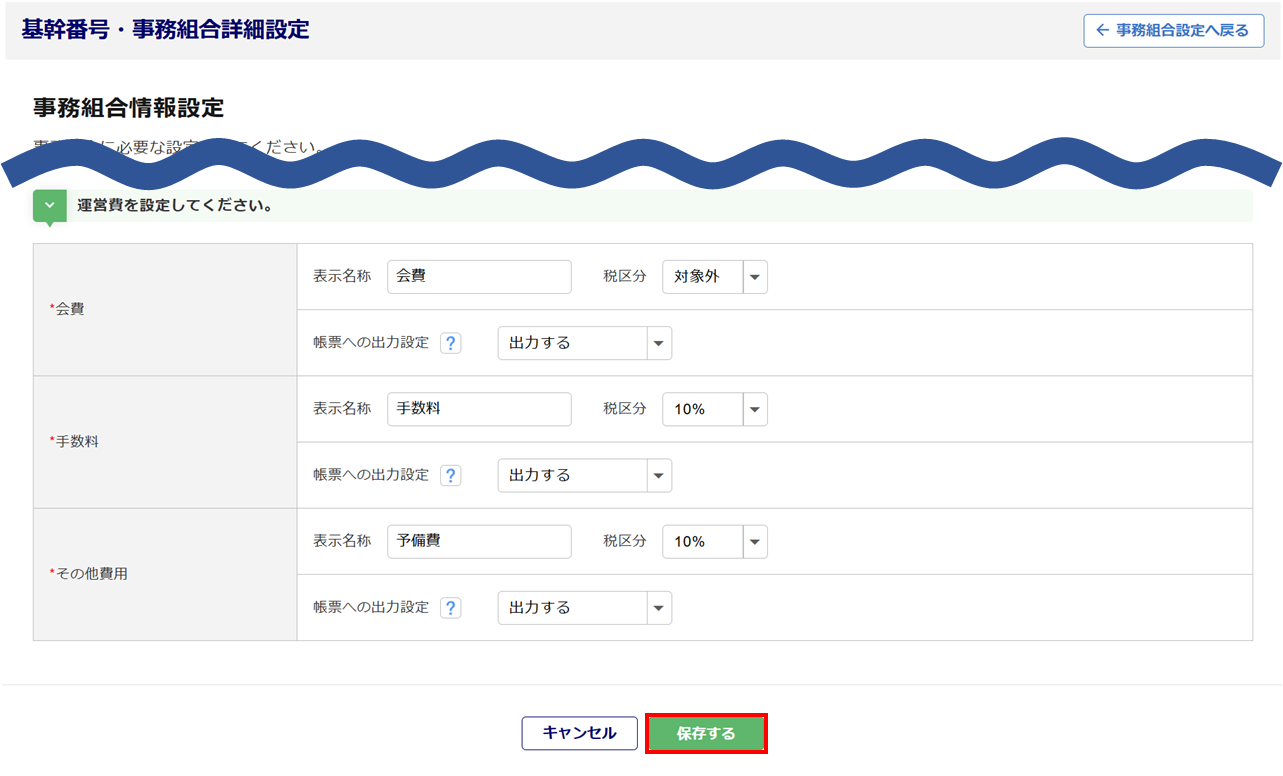The image size is (1283, 776).
Task: Go back via 事務組合設定へ戻る button
Action: [x=1173, y=30]
